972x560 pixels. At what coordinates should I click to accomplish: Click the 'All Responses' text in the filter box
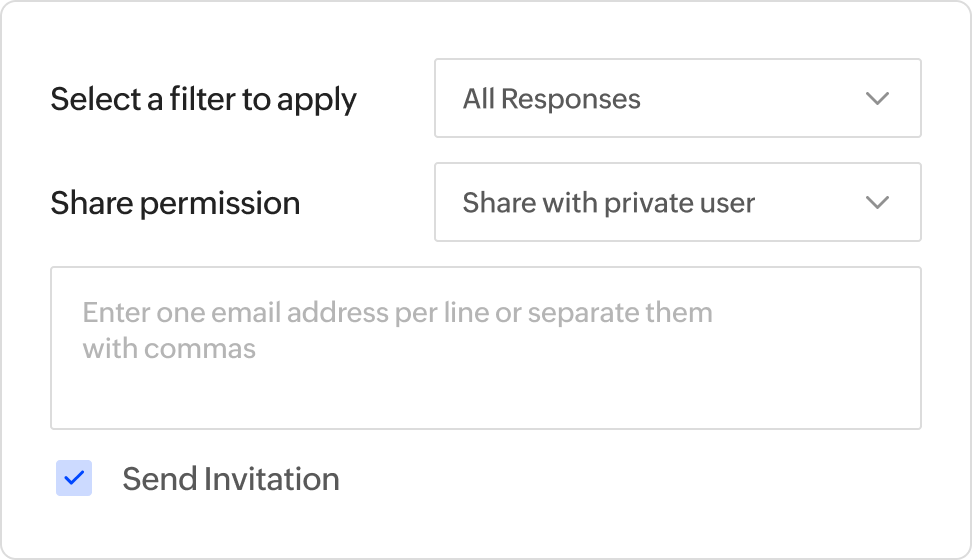coord(551,99)
